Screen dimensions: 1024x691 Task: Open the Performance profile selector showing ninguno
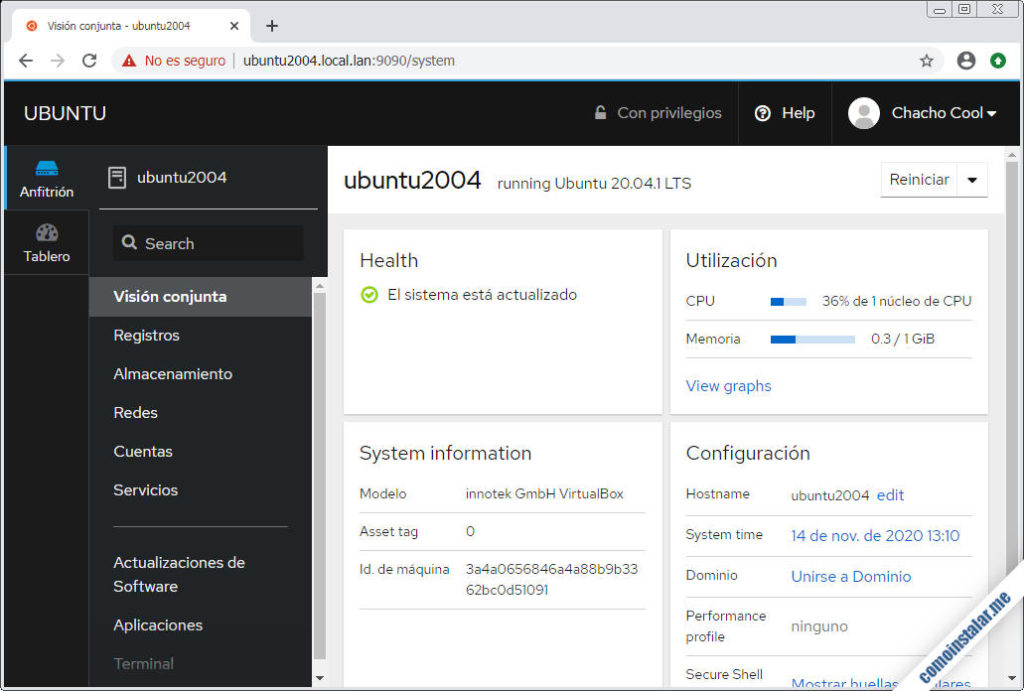click(818, 626)
